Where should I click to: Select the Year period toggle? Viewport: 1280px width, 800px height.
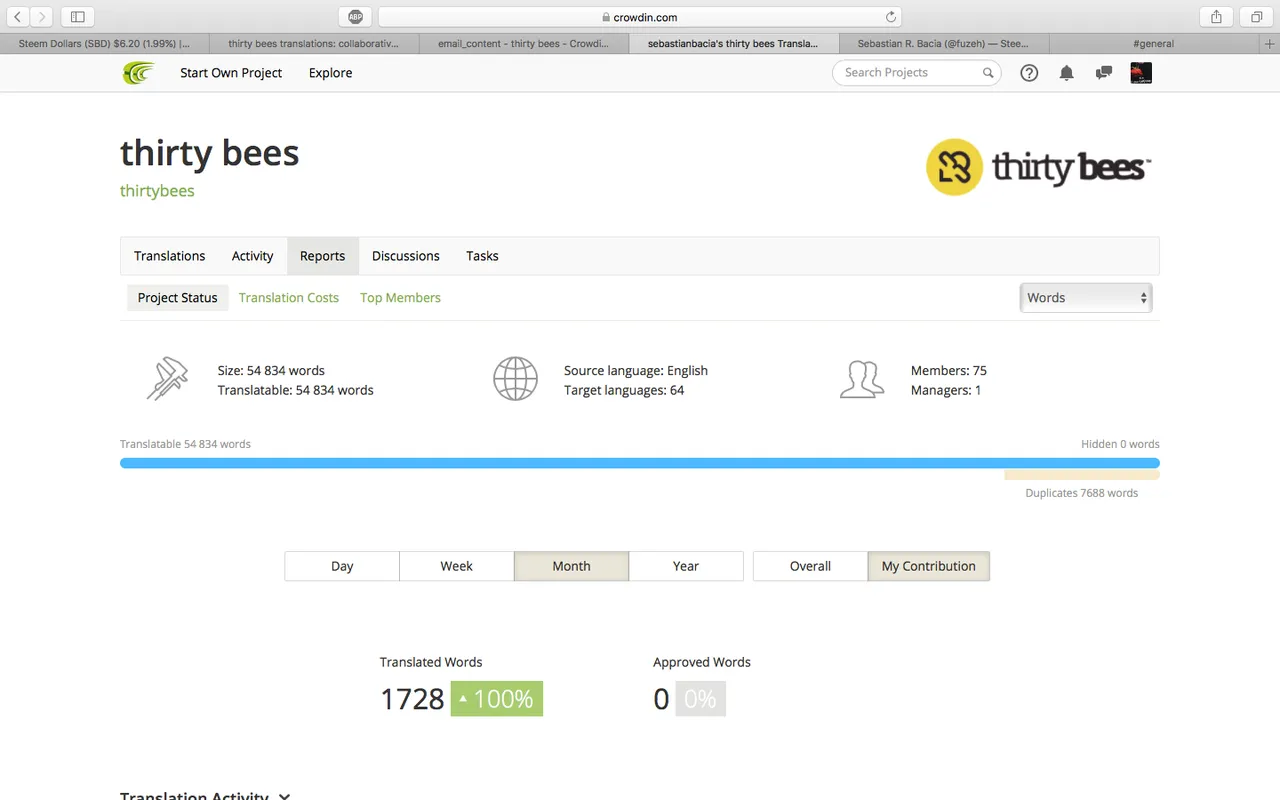(x=686, y=566)
